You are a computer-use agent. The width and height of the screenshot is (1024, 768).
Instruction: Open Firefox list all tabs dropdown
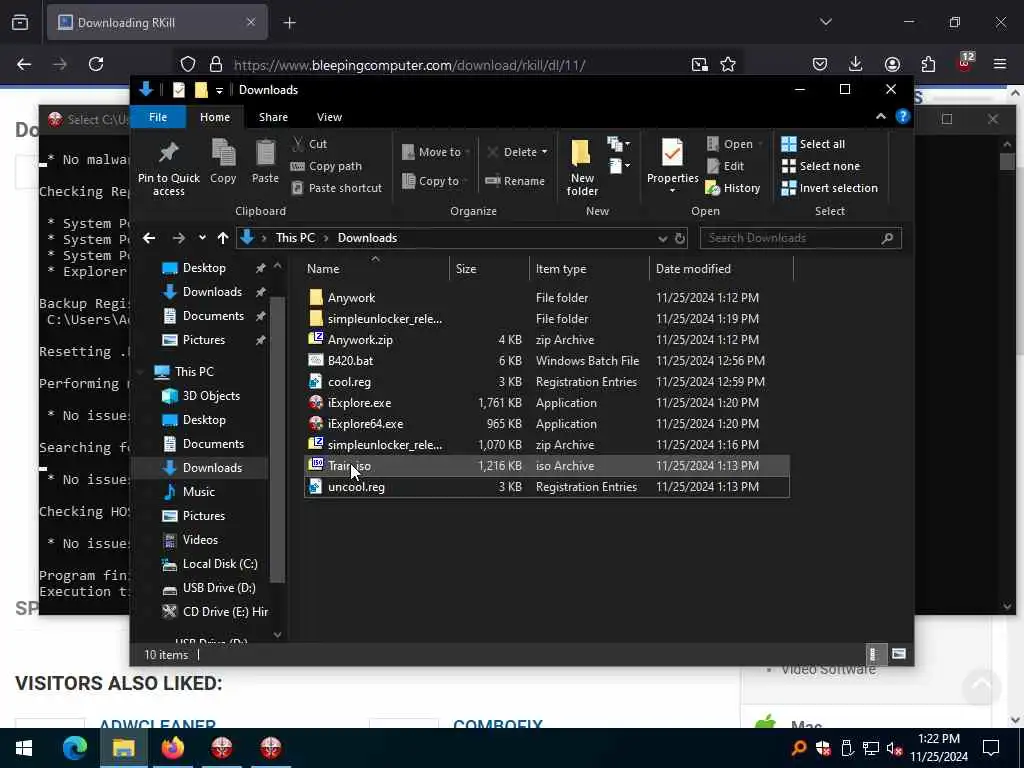click(825, 22)
